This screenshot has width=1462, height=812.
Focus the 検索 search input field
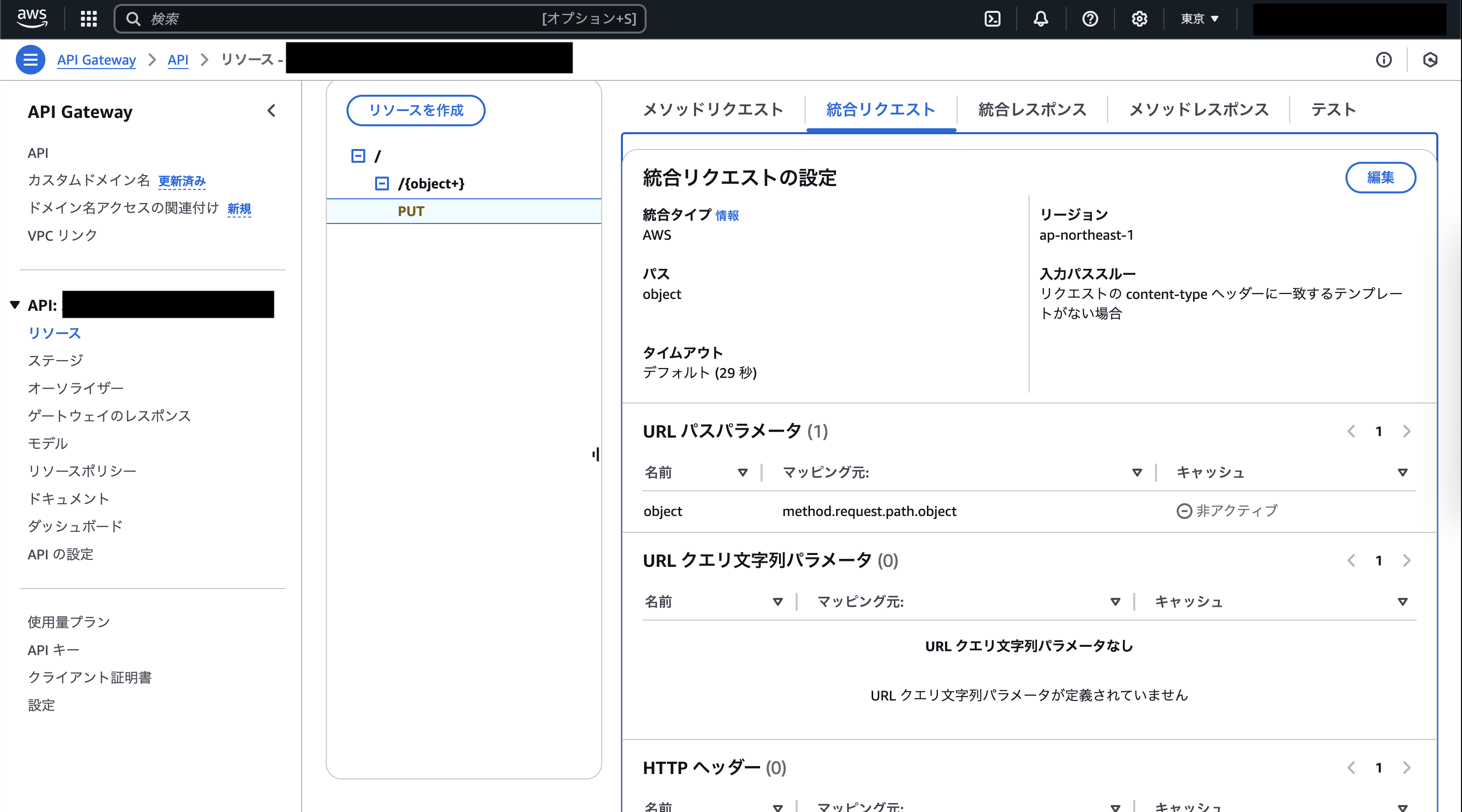[380, 19]
